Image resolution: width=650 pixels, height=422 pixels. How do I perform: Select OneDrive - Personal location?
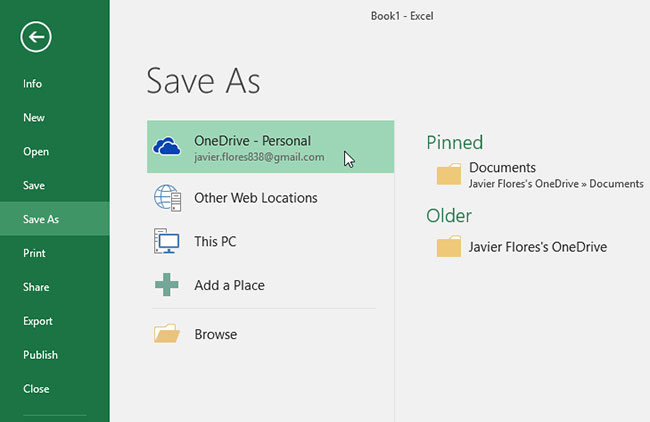[270, 147]
